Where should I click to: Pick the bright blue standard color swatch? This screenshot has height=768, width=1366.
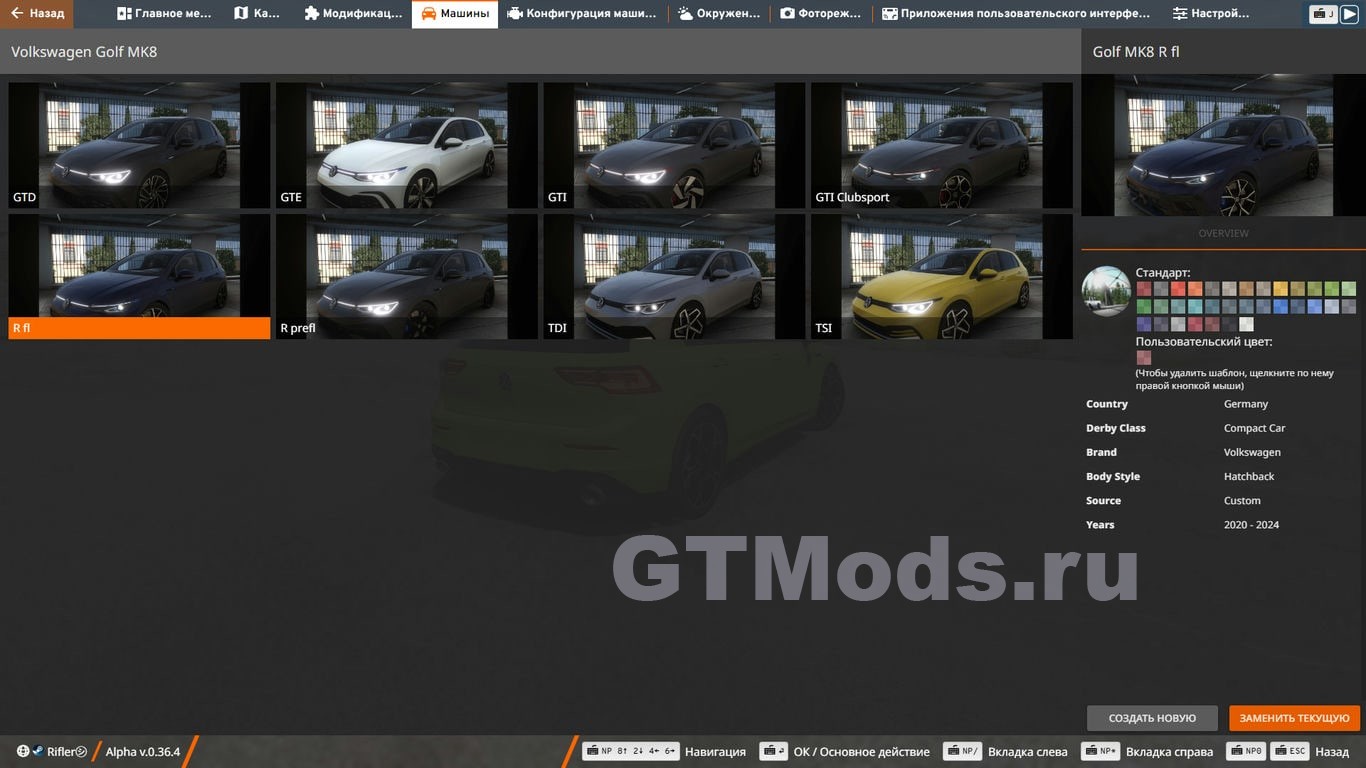pos(1280,306)
